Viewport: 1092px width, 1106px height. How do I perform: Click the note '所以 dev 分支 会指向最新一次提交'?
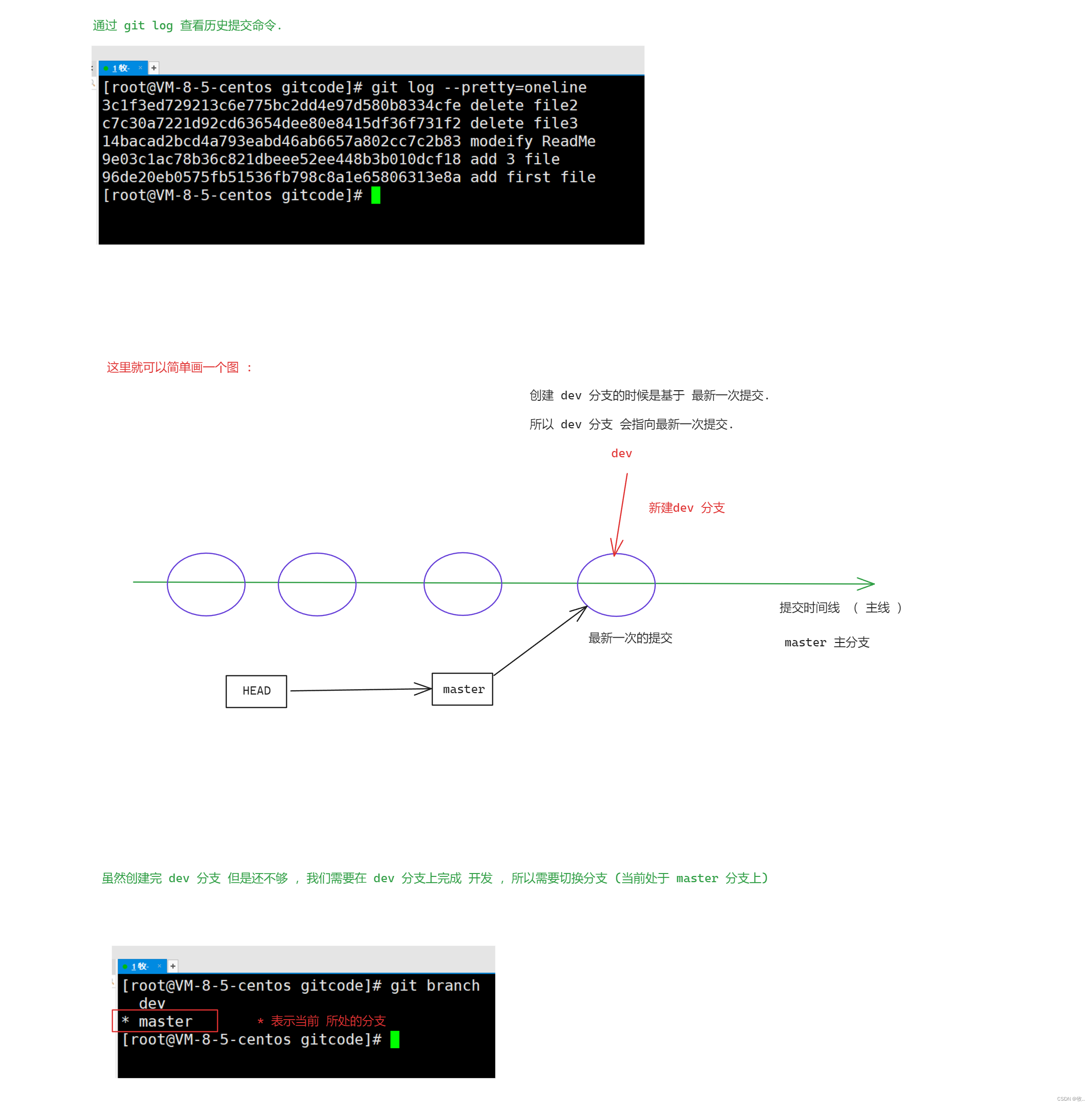point(631,424)
